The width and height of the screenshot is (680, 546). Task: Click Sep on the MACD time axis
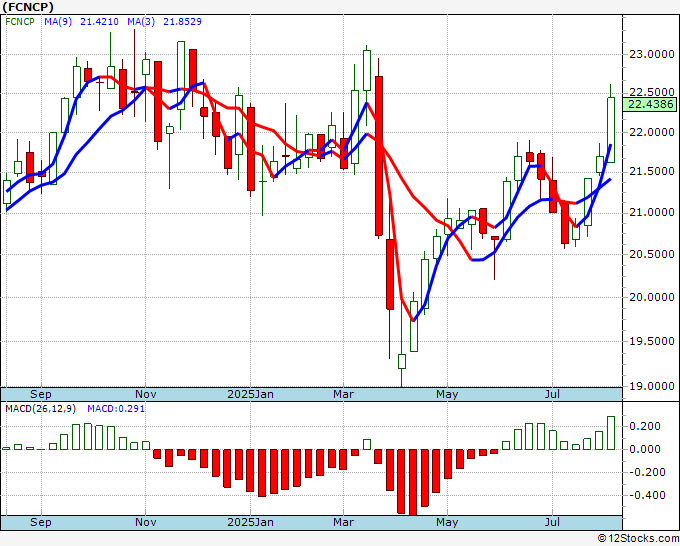[x=41, y=522]
